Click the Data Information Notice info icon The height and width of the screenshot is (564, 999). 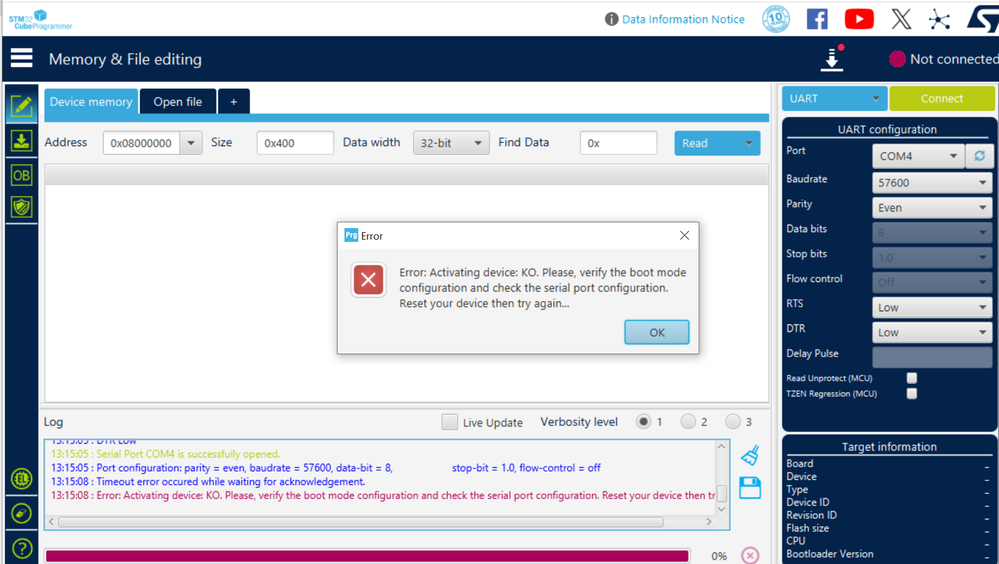[x=611, y=19]
